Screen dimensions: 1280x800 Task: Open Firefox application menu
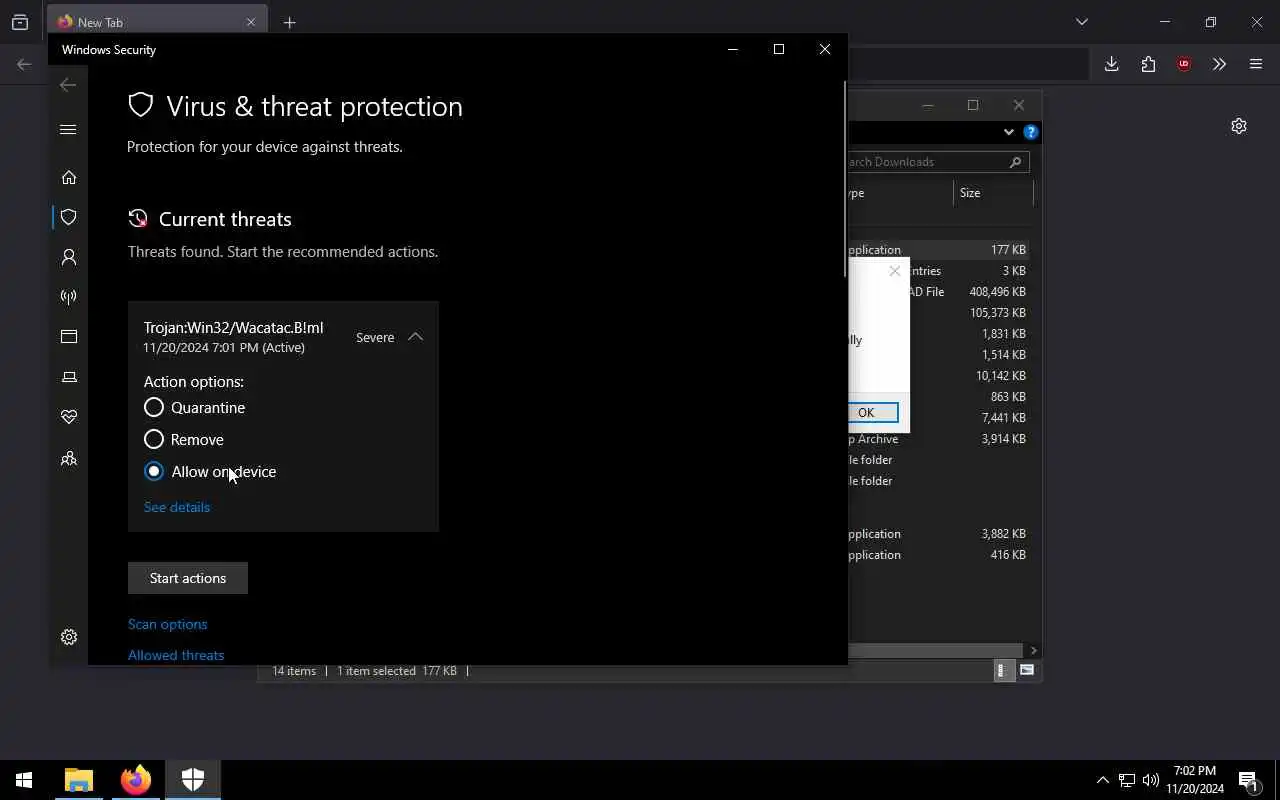[x=1256, y=64]
